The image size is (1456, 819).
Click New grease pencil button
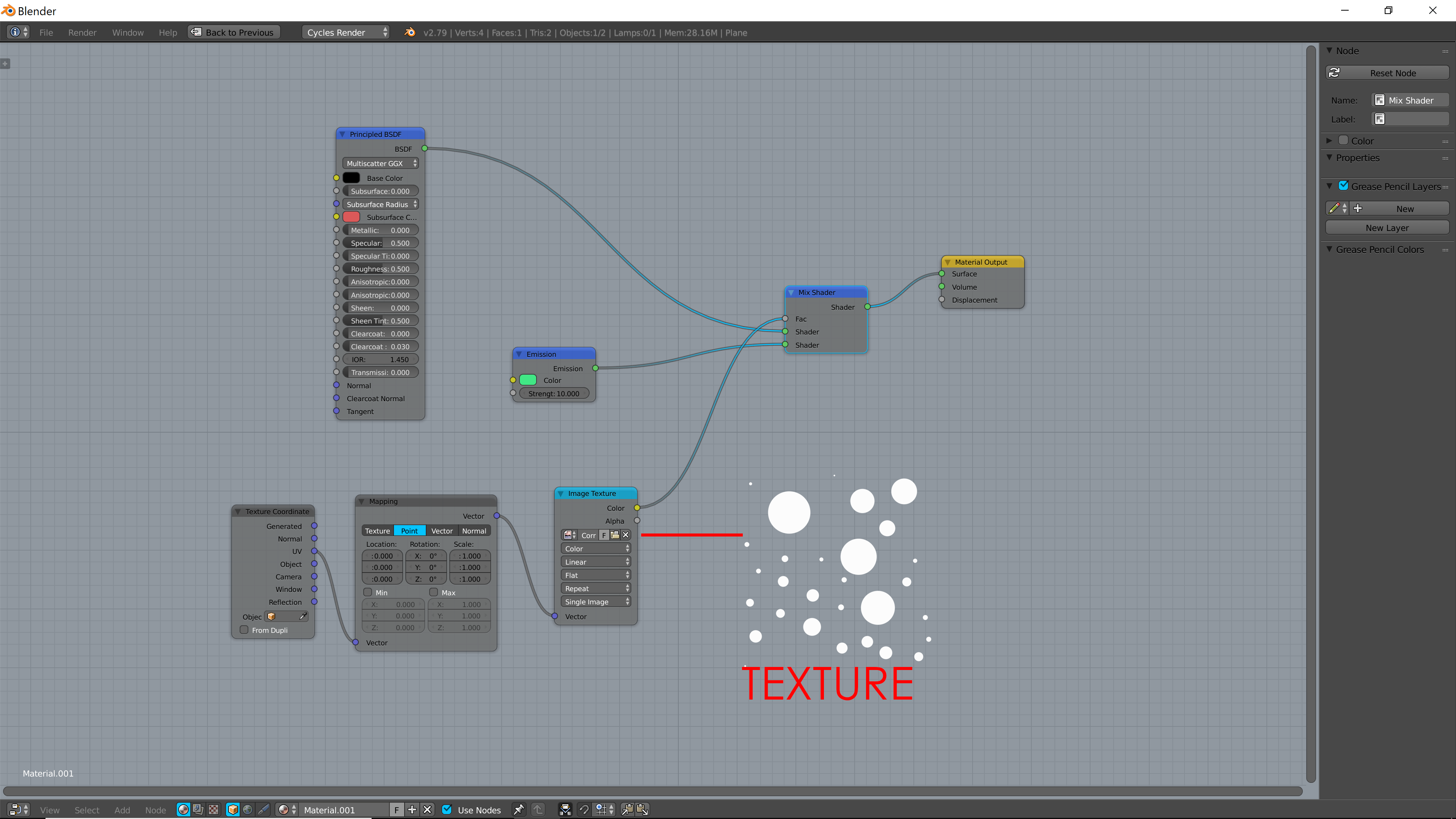[1400, 209]
